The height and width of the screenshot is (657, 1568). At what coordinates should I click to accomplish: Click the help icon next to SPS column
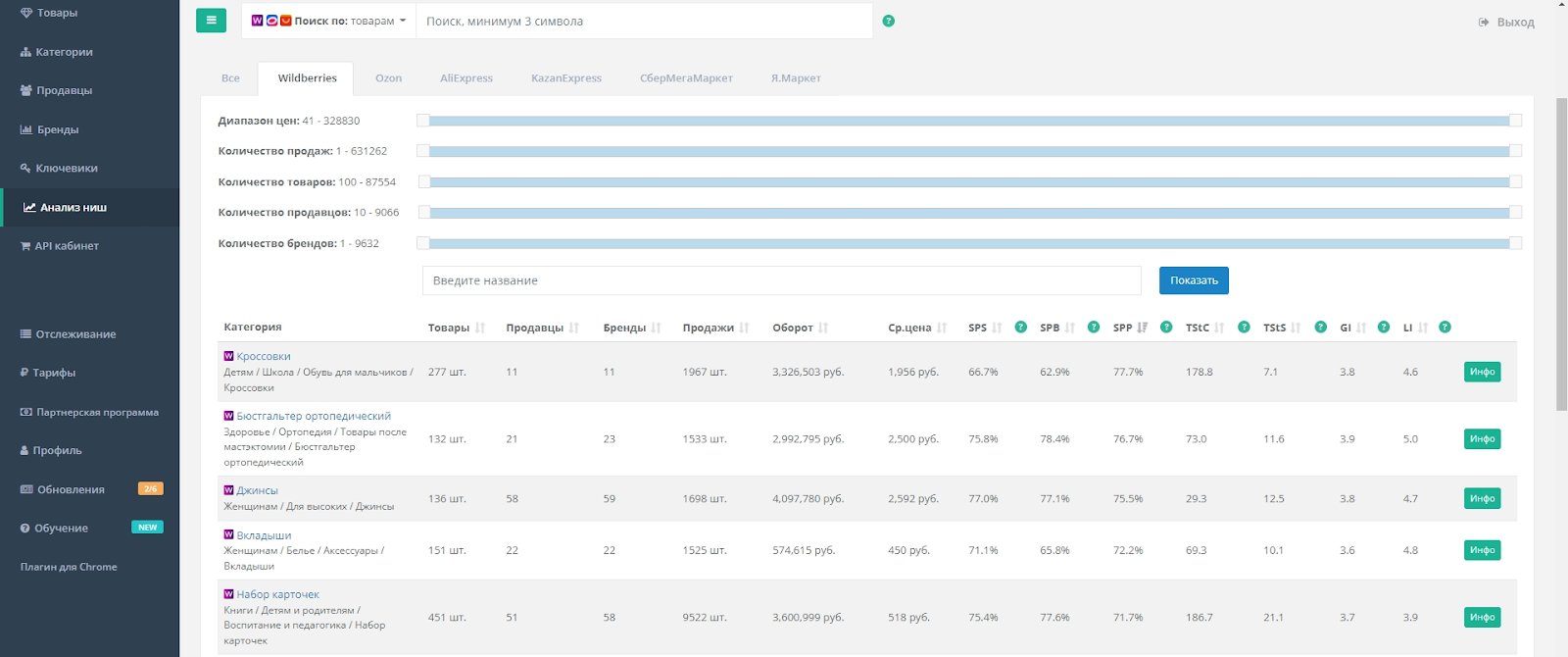(x=1020, y=328)
